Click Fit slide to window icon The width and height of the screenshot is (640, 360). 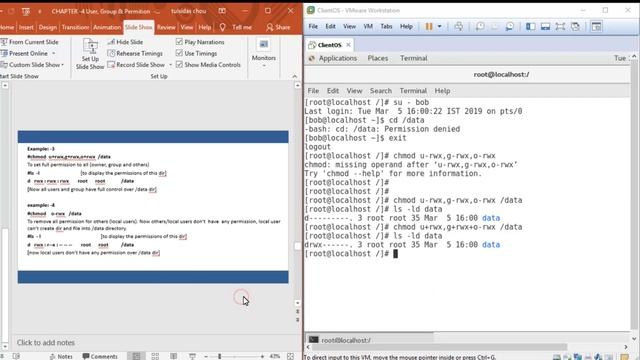coord(291,356)
